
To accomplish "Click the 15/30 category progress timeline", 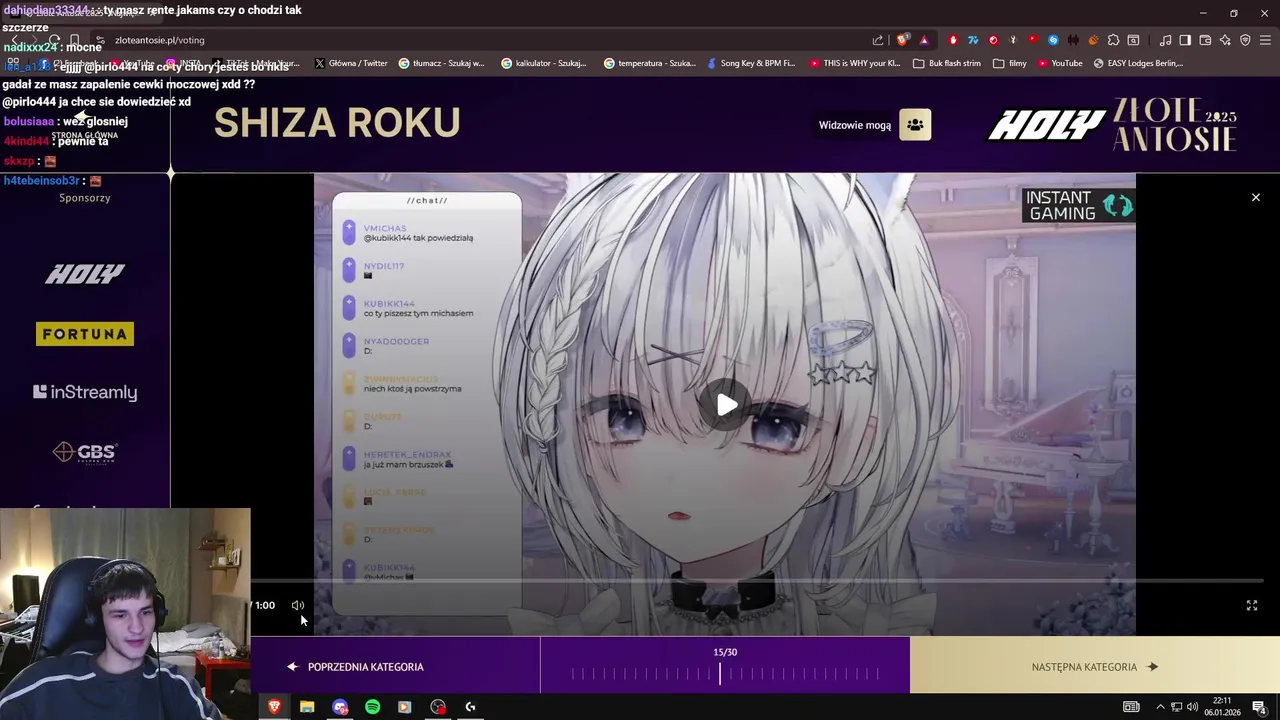I will pos(725,674).
